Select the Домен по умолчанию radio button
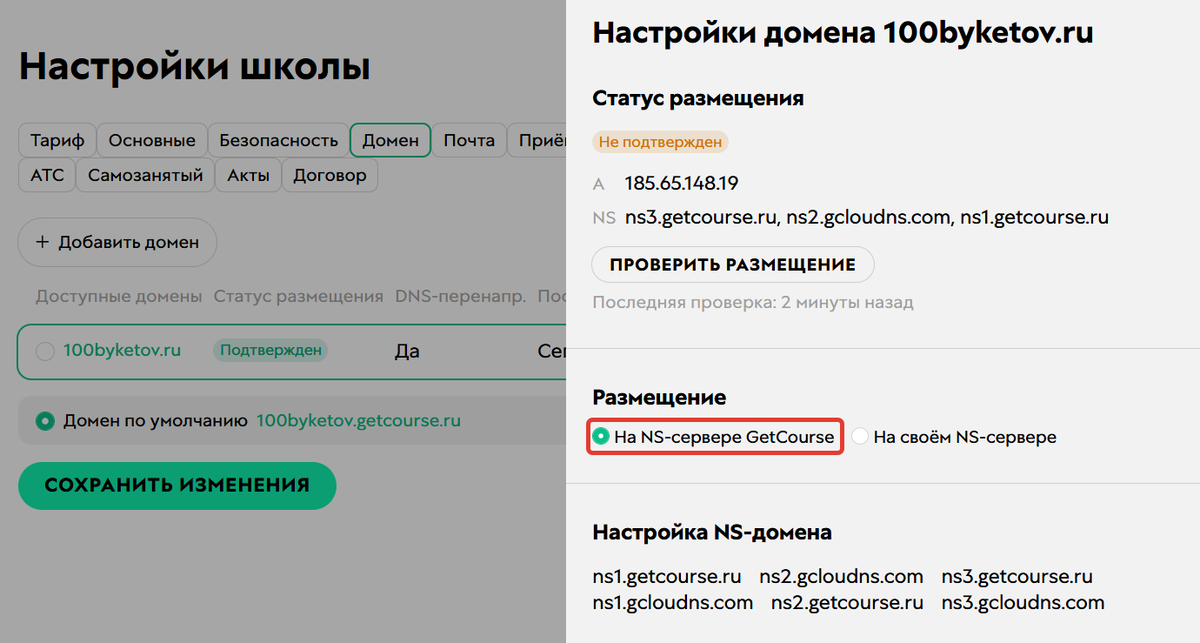 44,421
